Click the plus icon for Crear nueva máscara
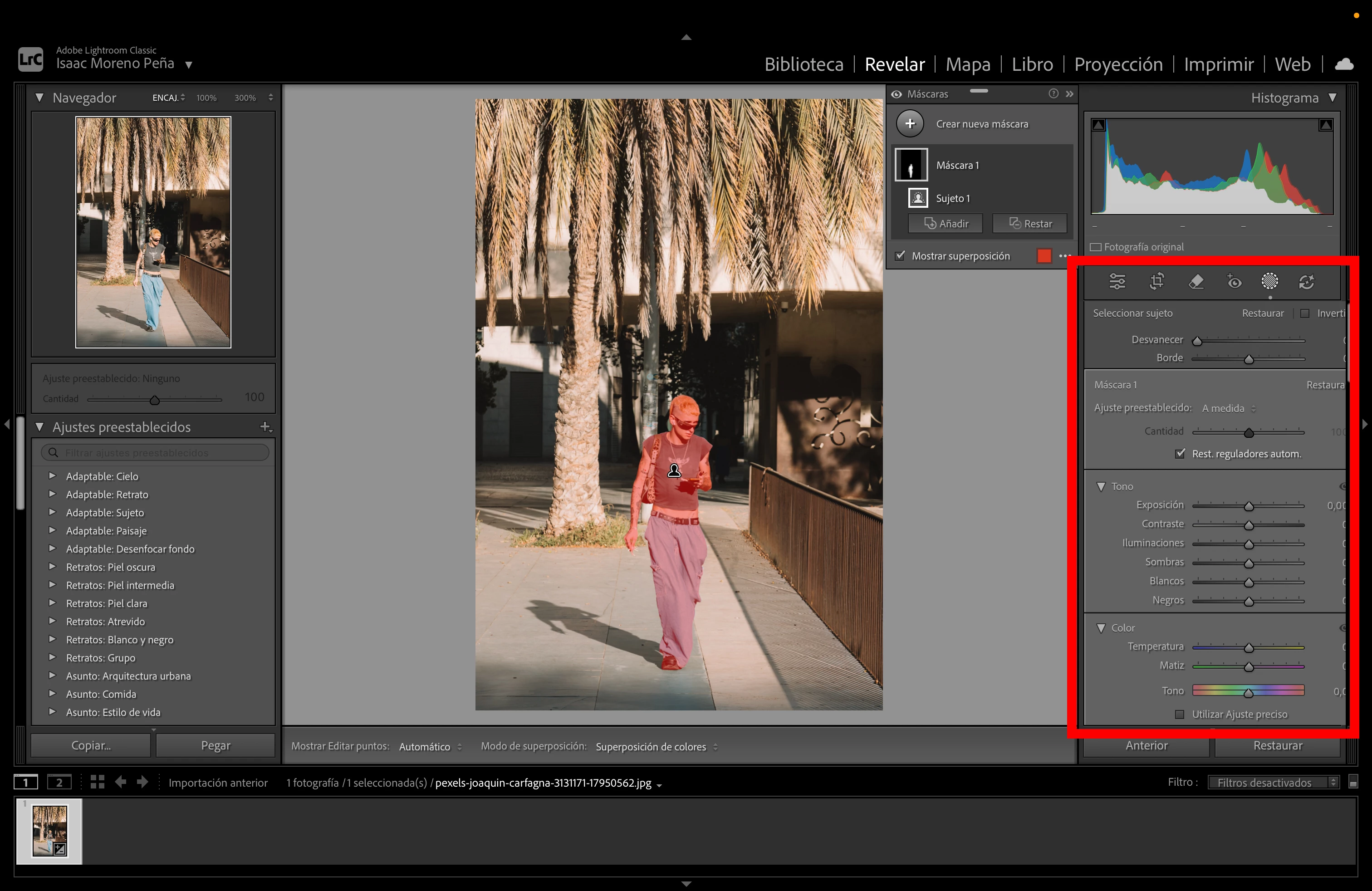 tap(910, 124)
